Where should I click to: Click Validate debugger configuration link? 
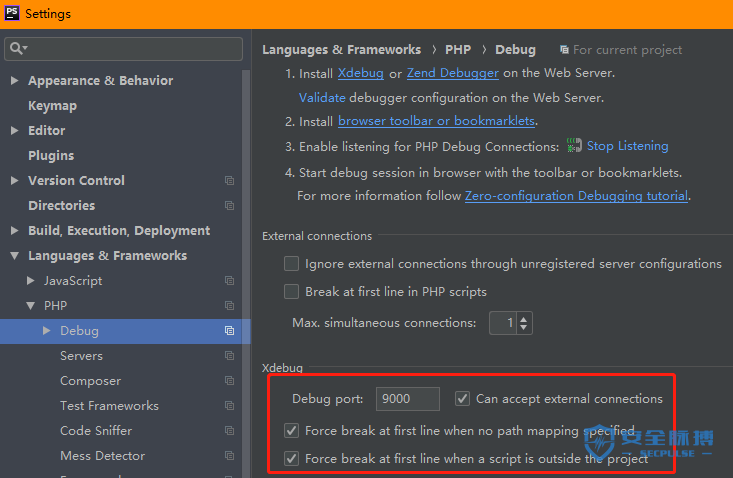click(x=322, y=98)
